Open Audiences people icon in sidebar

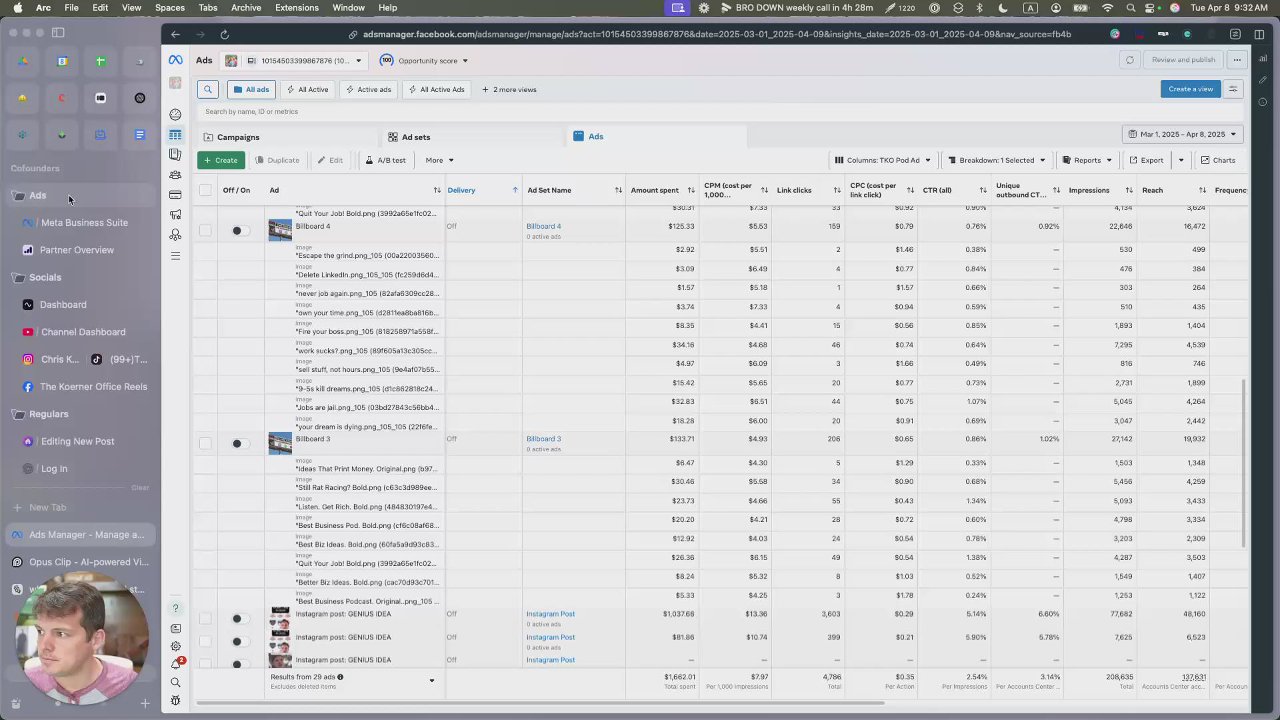pos(175,174)
